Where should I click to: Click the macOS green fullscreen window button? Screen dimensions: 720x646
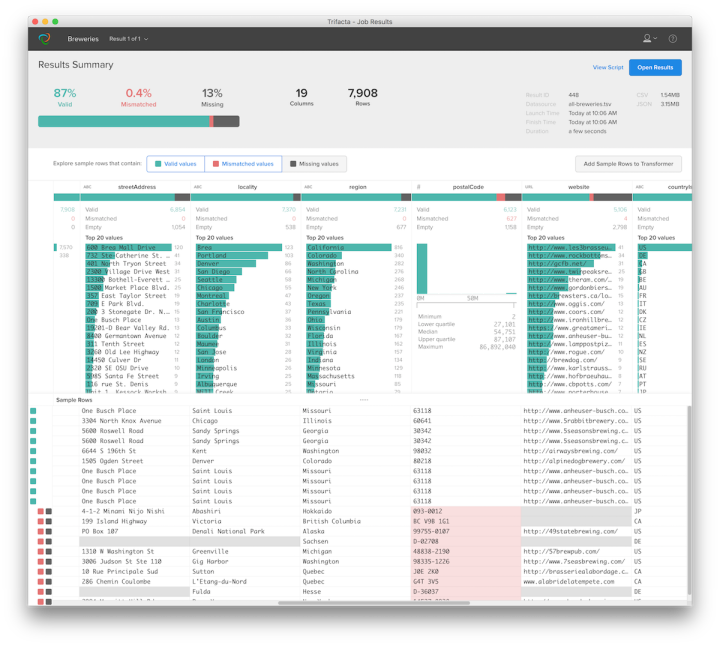(x=55, y=22)
